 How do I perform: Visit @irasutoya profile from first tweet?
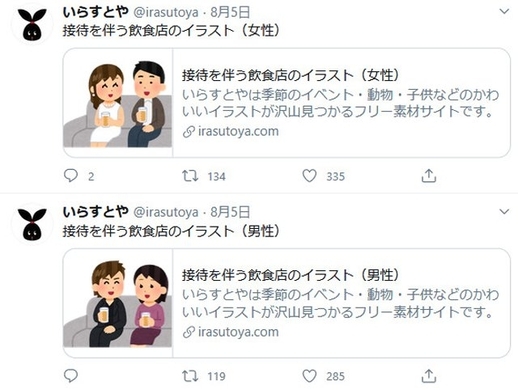[x=166, y=13]
